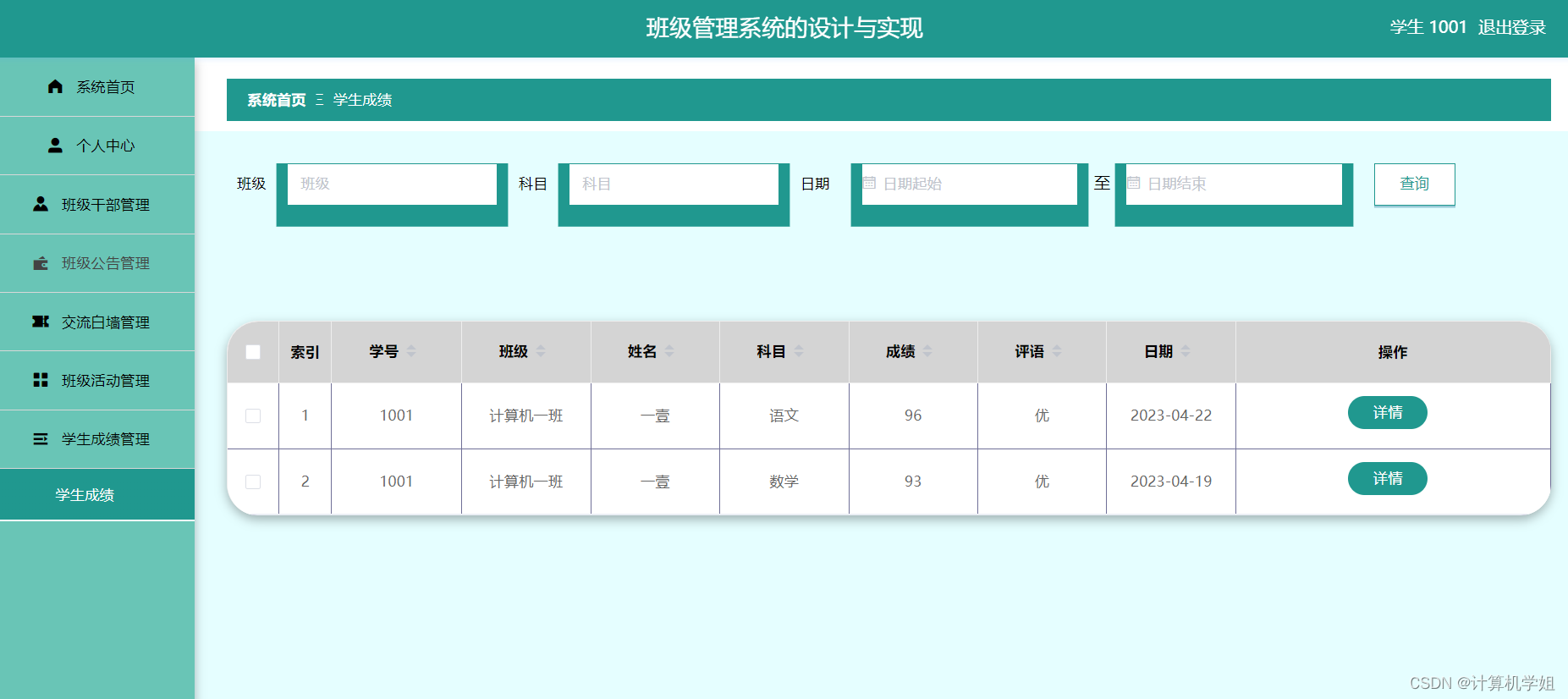The height and width of the screenshot is (699, 1568).
Task: Click the 2023-04-19 date cell
Action: click(x=1171, y=482)
